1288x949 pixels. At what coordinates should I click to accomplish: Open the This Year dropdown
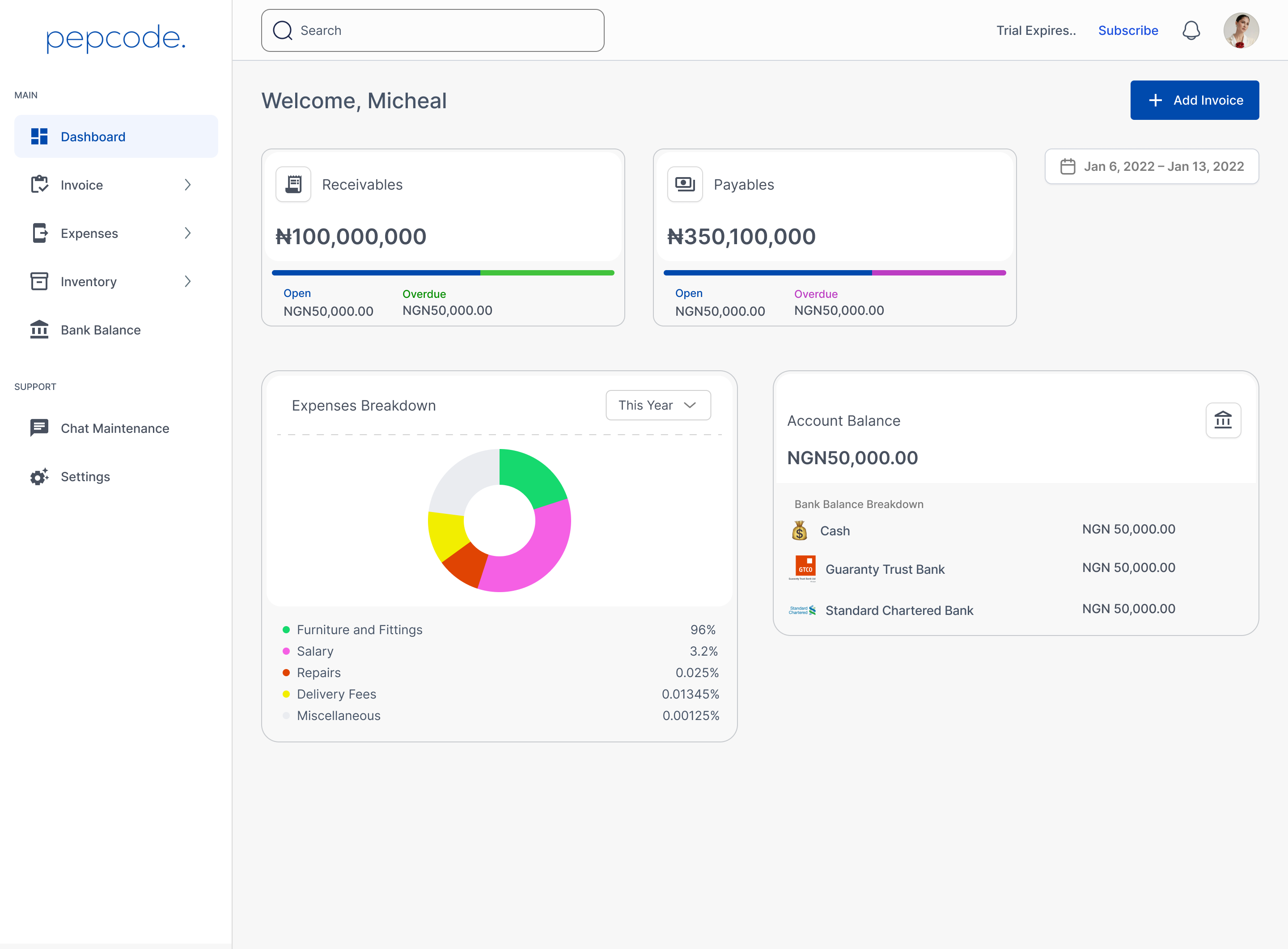point(658,406)
